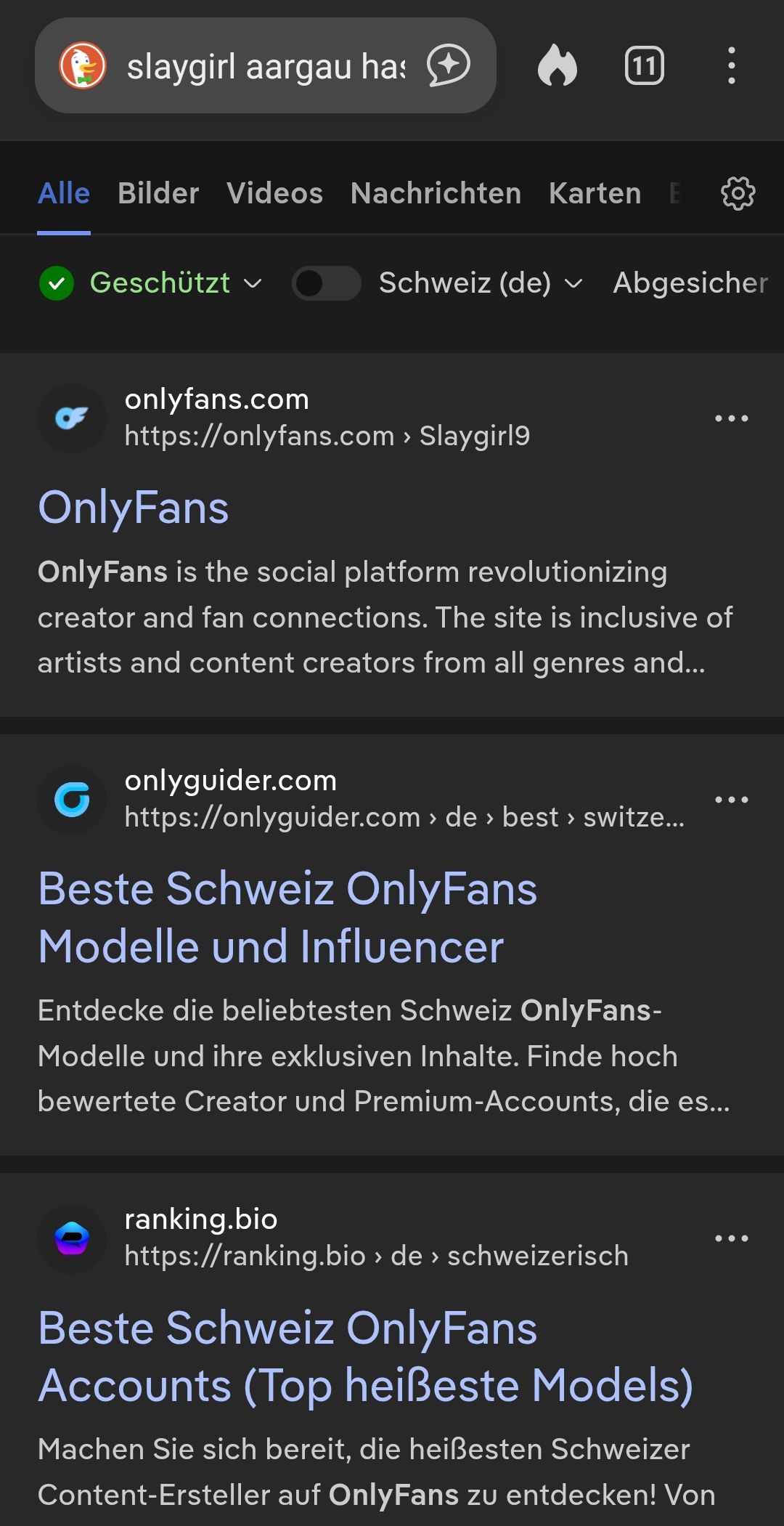Open Beste Schweiz OnlyFans Modelle und Influencer link
784x1526 pixels.
pyautogui.click(x=287, y=917)
